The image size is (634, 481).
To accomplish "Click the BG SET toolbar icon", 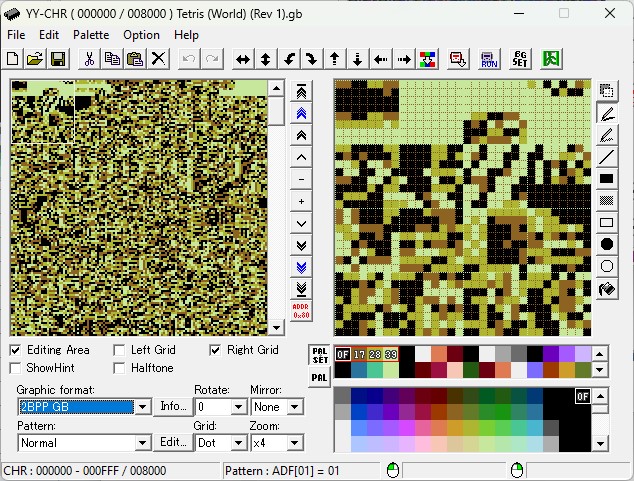I will [x=520, y=59].
